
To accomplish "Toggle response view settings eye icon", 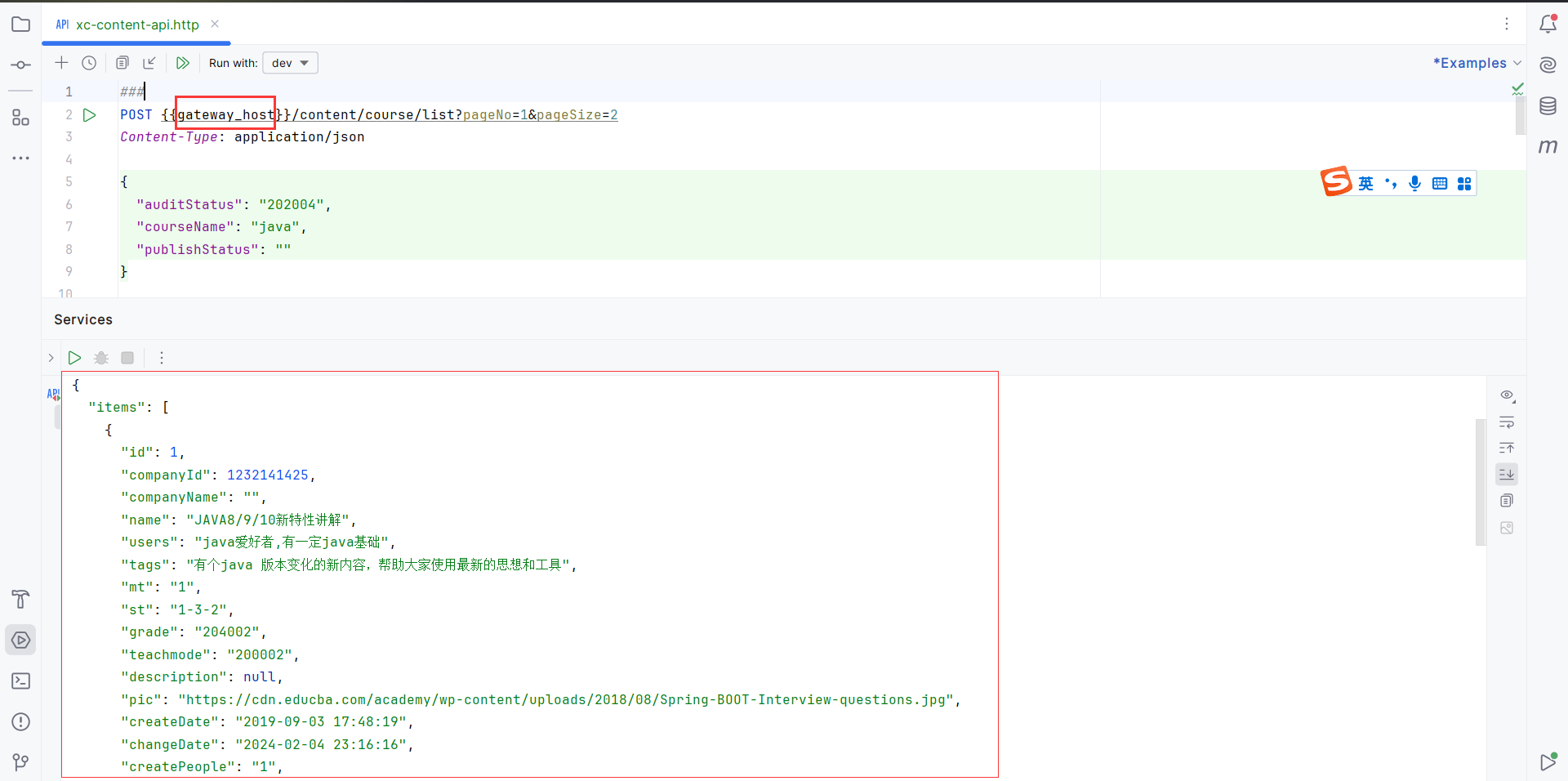I will (1508, 395).
